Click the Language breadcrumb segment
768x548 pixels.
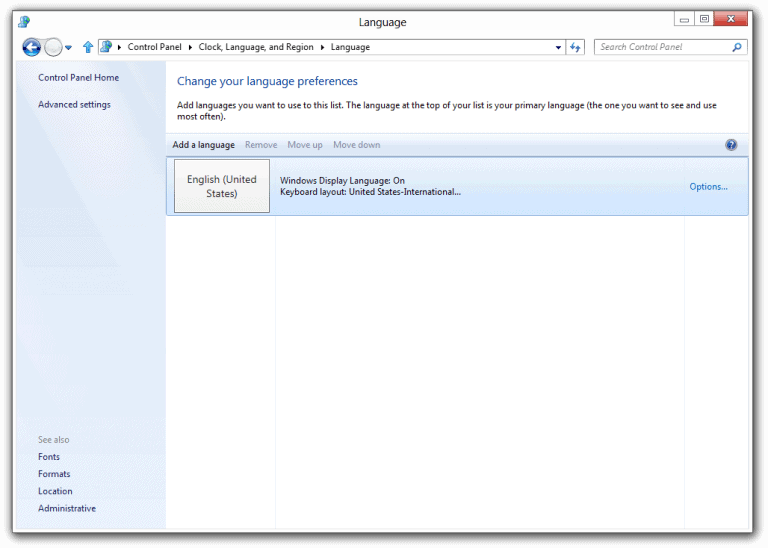350,47
